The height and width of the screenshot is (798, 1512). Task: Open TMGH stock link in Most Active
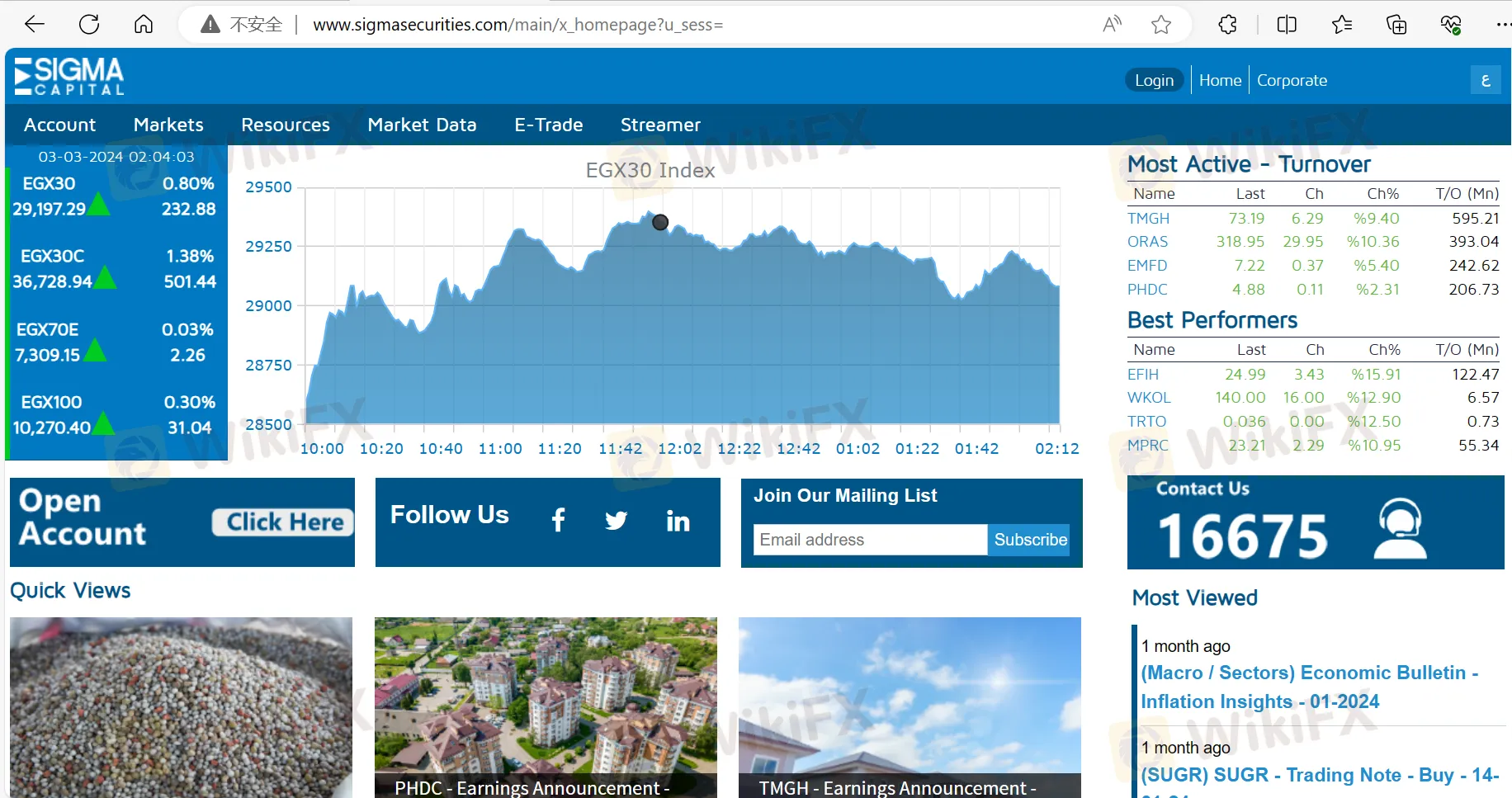point(1148,219)
